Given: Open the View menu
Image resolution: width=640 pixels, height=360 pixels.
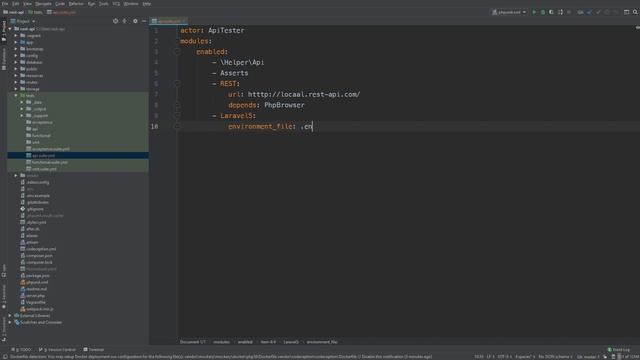Looking at the screenshot, I should point(27,4).
